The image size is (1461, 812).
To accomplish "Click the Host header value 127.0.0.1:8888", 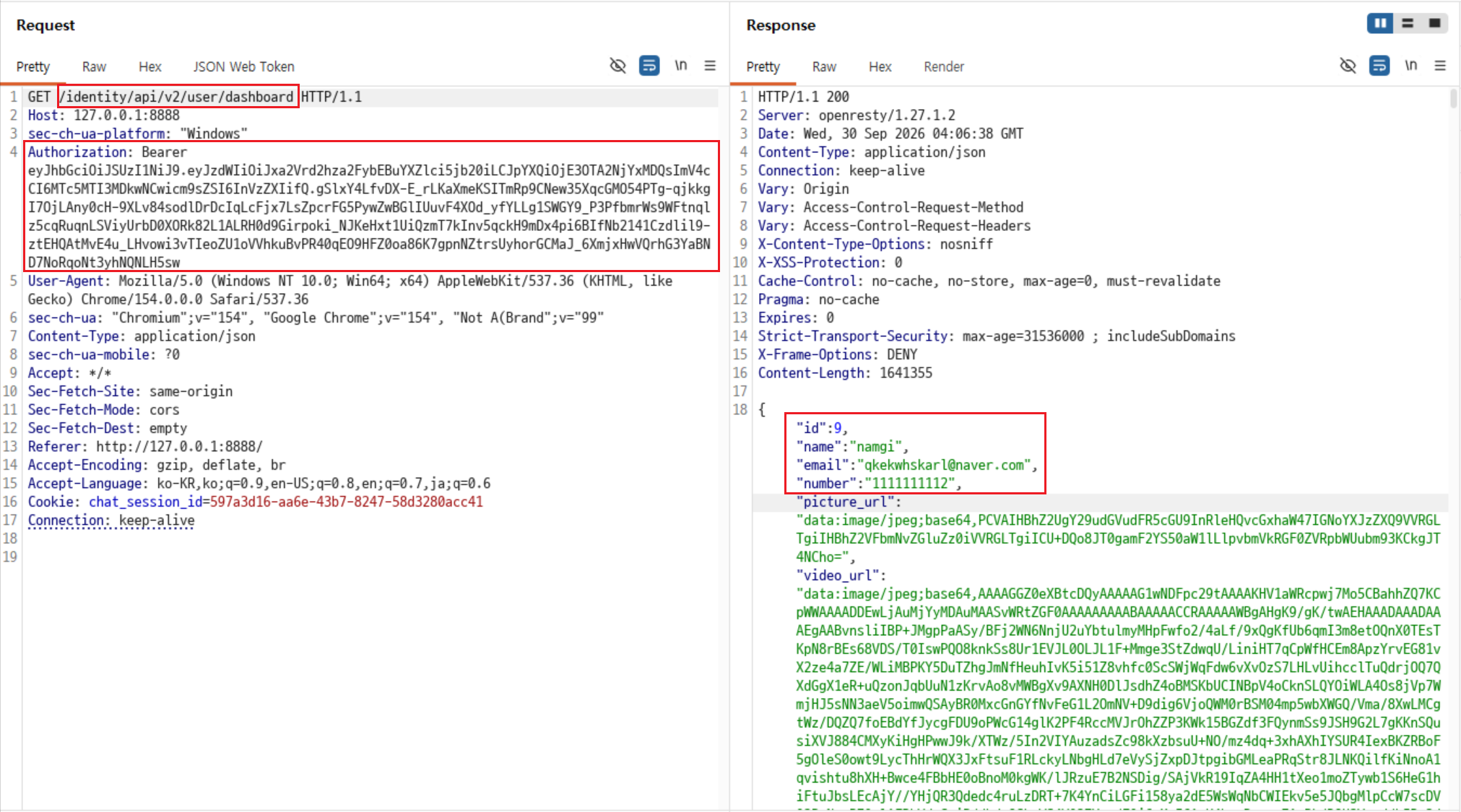I will click(126, 115).
